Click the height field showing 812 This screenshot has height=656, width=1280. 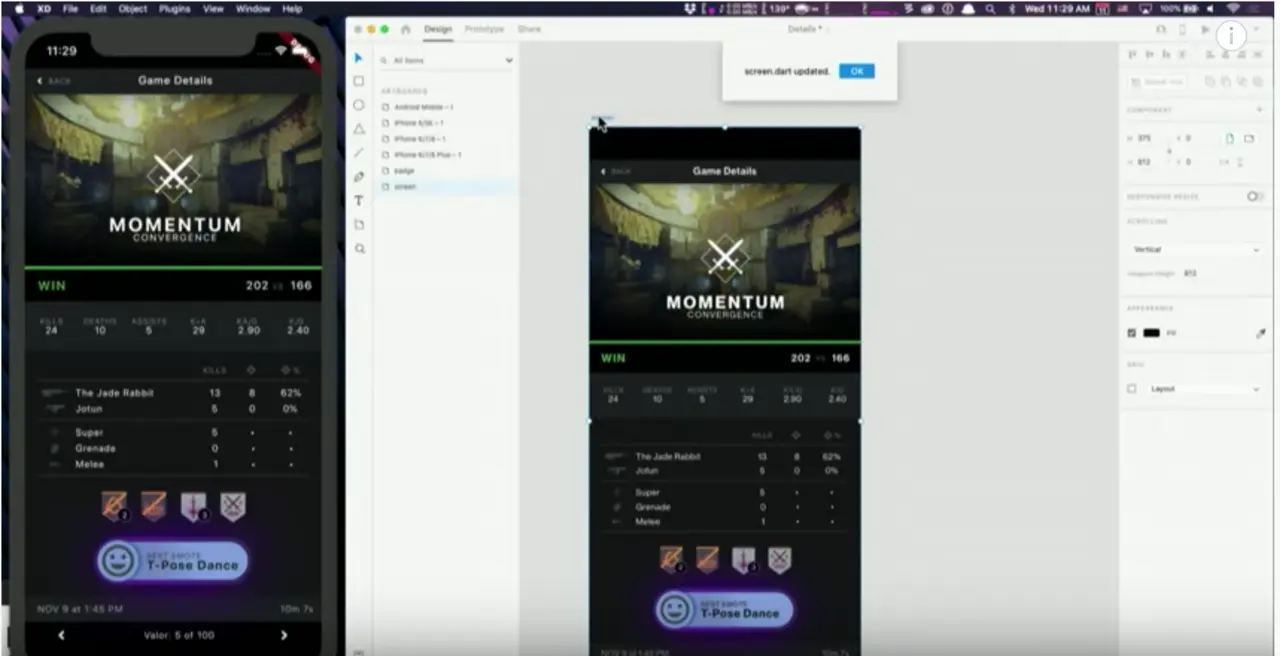coord(1146,162)
